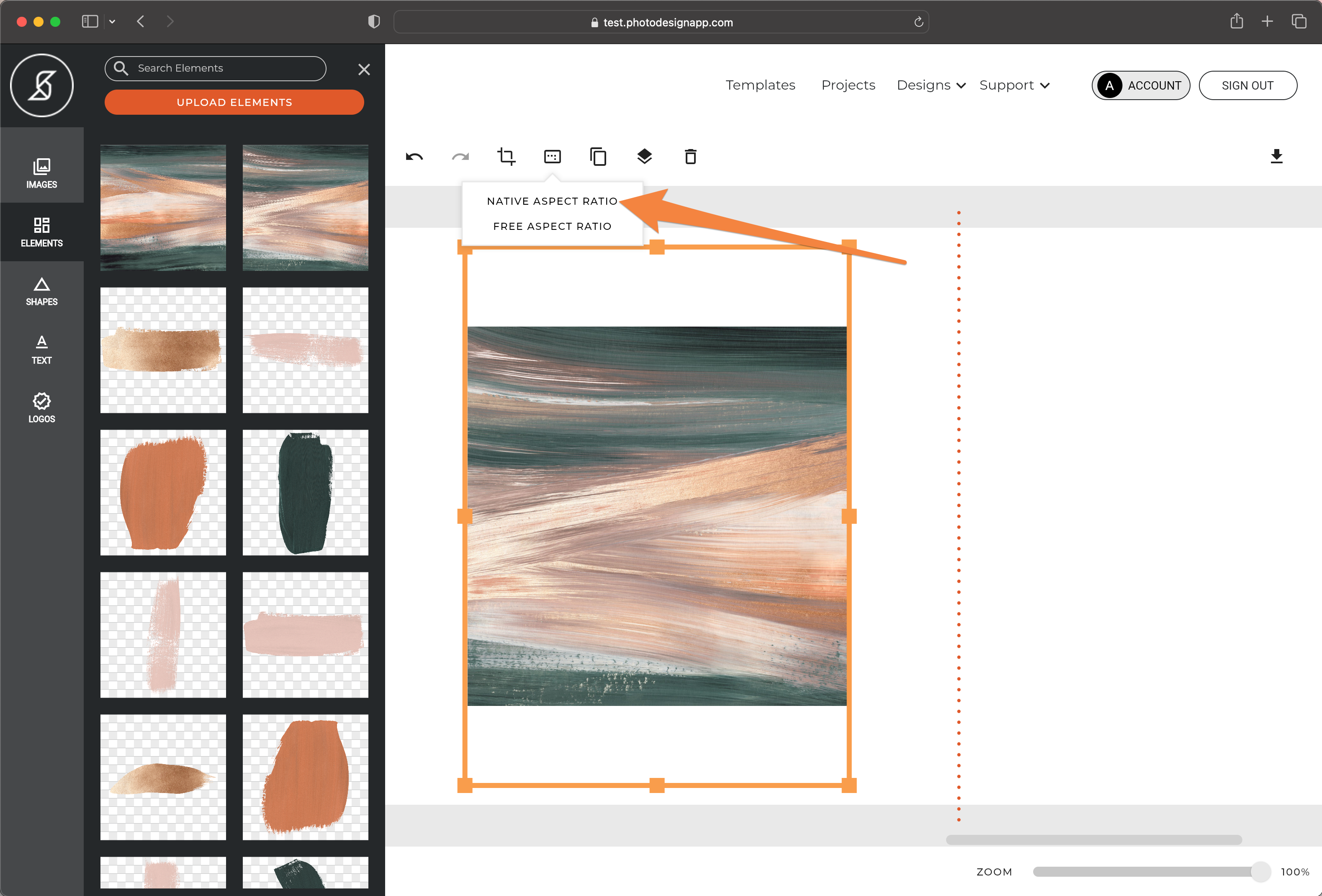The image size is (1322, 896).
Task: Open the Elements sidebar panel
Action: tap(41, 232)
